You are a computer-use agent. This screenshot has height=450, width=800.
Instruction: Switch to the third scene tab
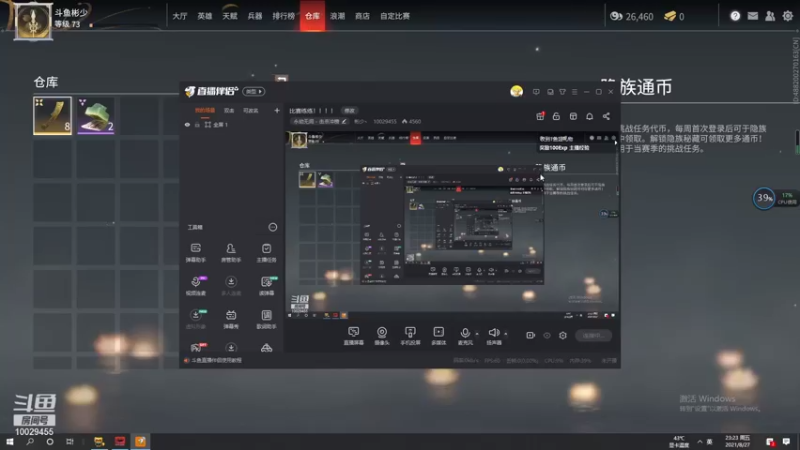pyautogui.click(x=251, y=110)
